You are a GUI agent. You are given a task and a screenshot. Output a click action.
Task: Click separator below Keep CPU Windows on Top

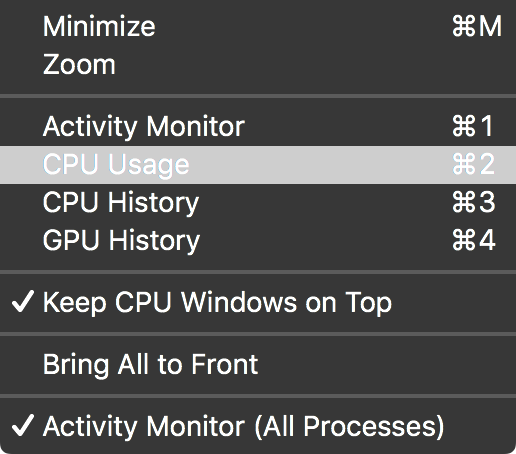(258, 334)
